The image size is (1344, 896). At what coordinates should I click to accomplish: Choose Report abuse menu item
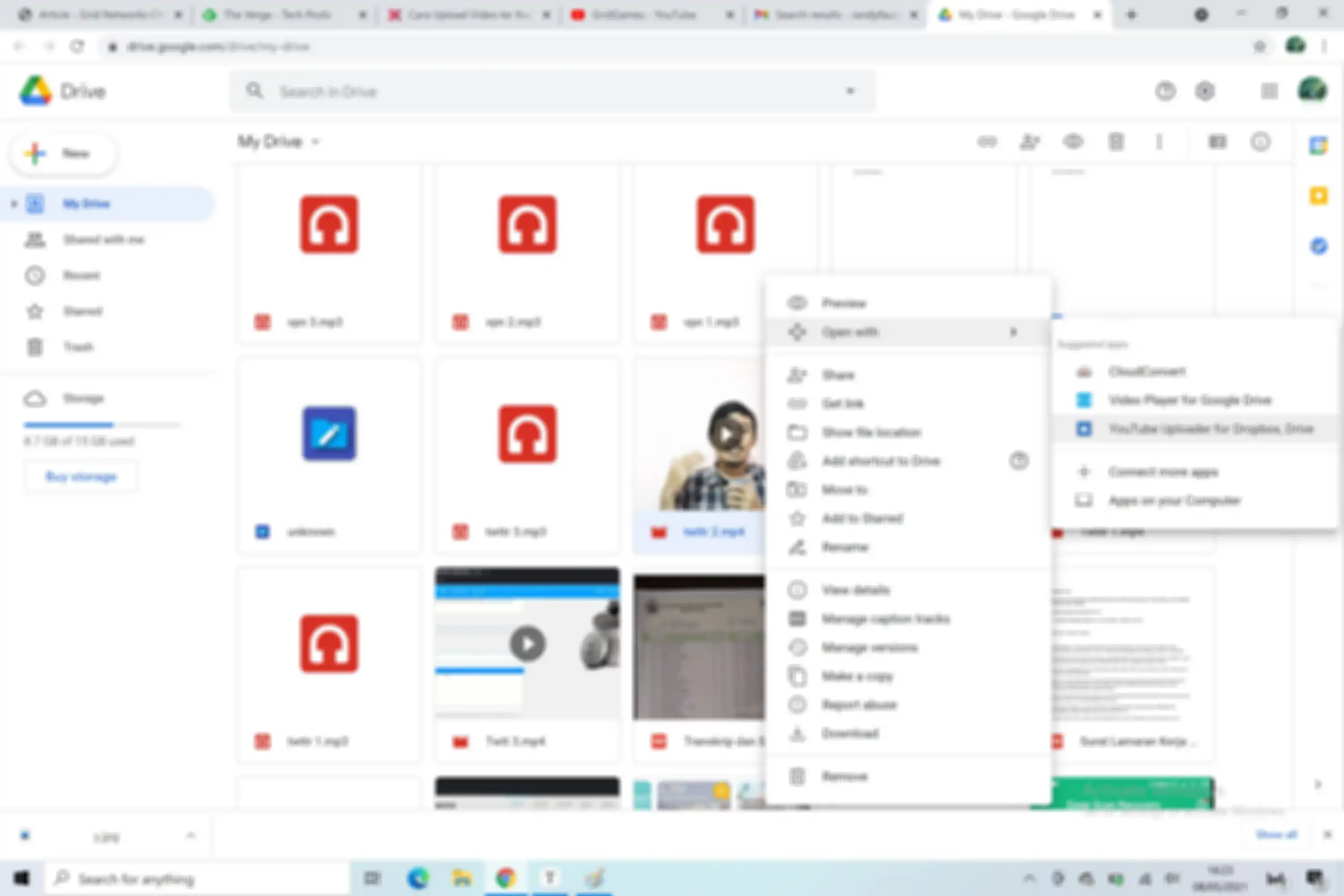908,705
